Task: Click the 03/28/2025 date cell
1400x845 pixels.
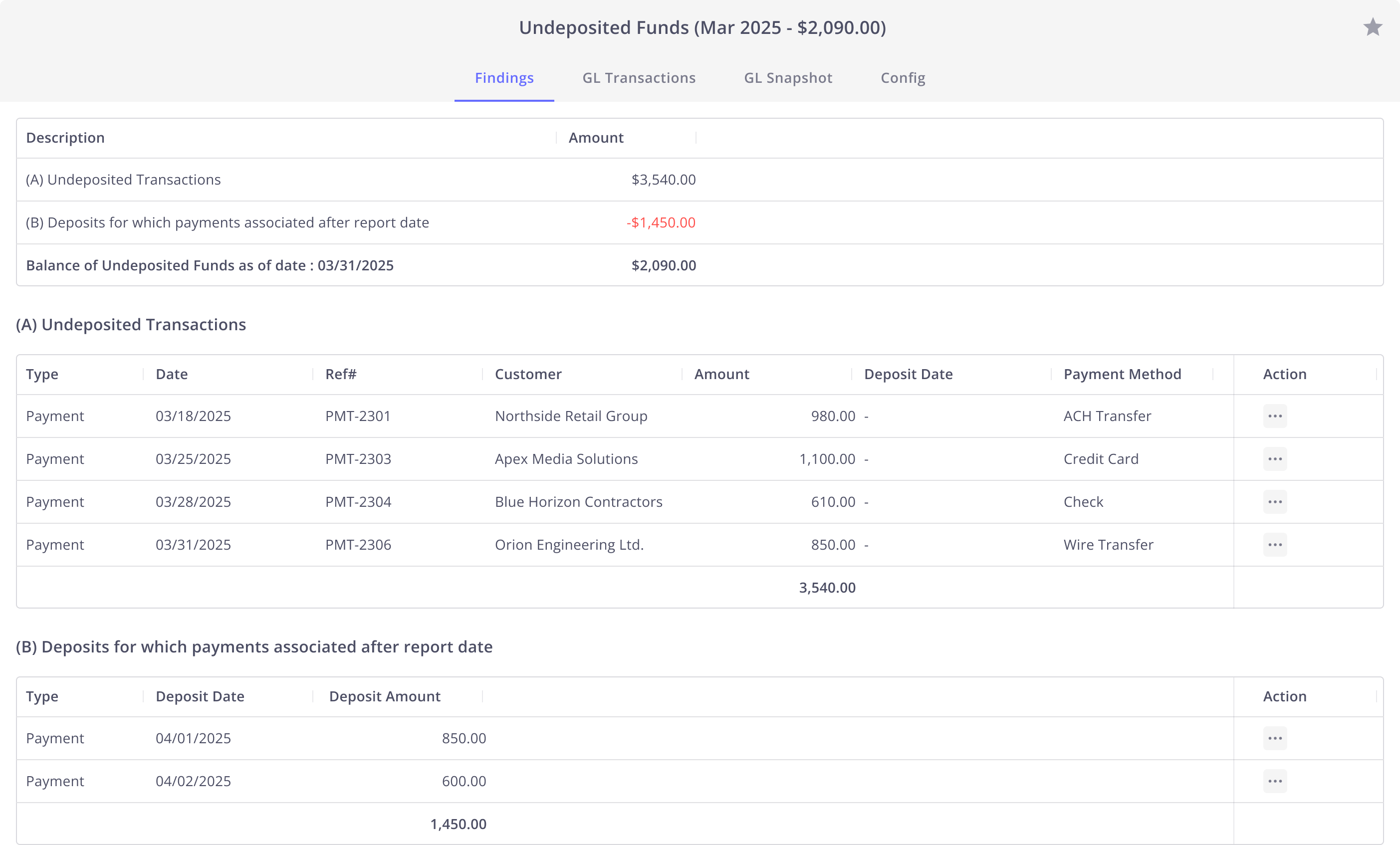Action: click(x=193, y=502)
